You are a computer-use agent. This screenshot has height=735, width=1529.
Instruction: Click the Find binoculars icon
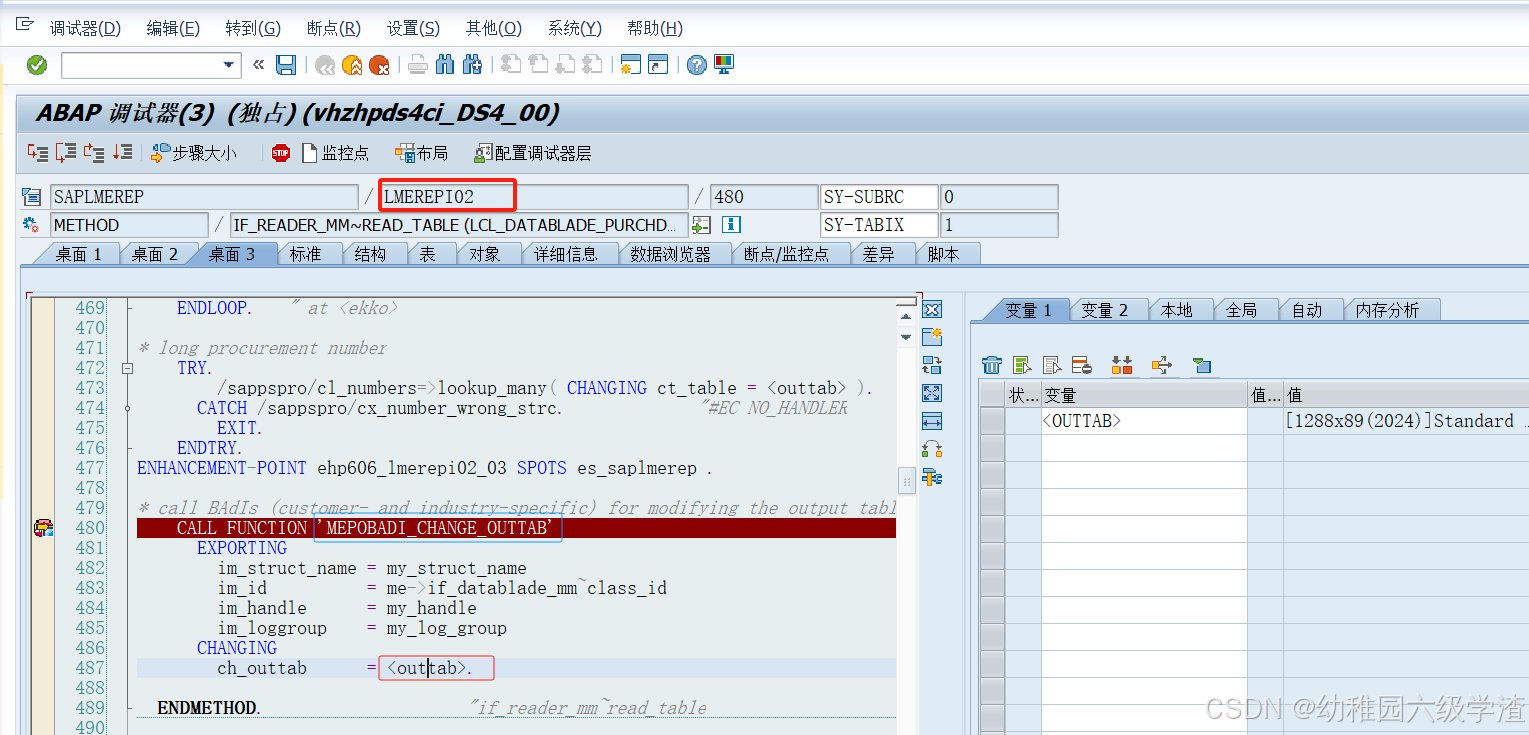pos(446,65)
